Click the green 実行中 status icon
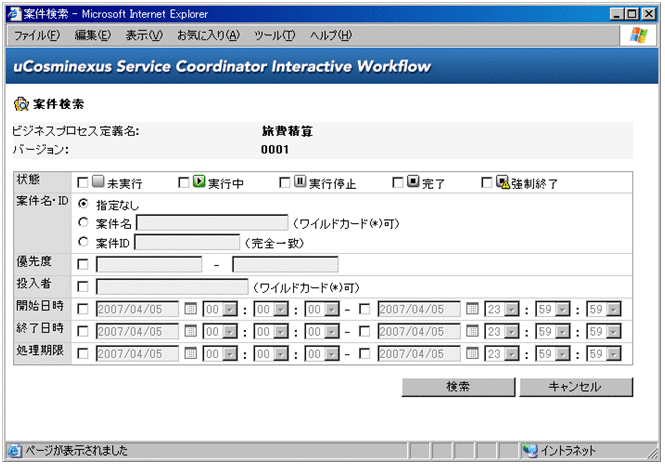665x465 pixels. 199,182
